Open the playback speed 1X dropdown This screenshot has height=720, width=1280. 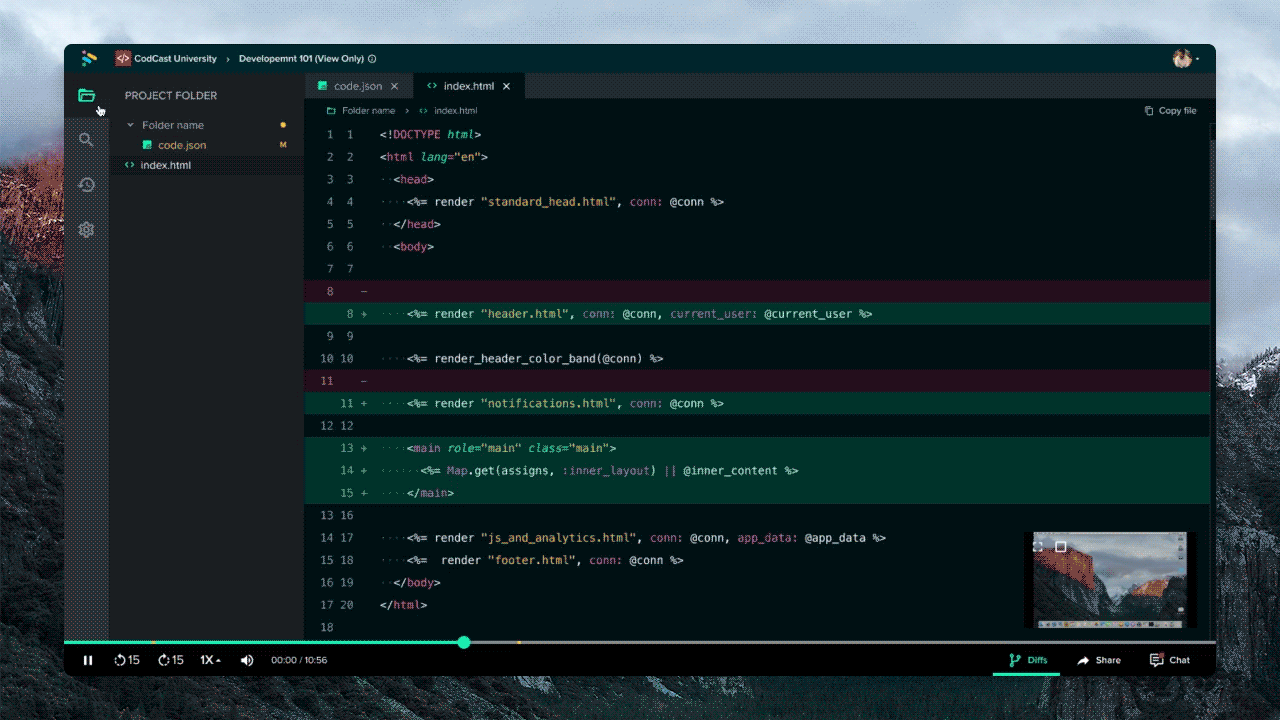coord(209,660)
